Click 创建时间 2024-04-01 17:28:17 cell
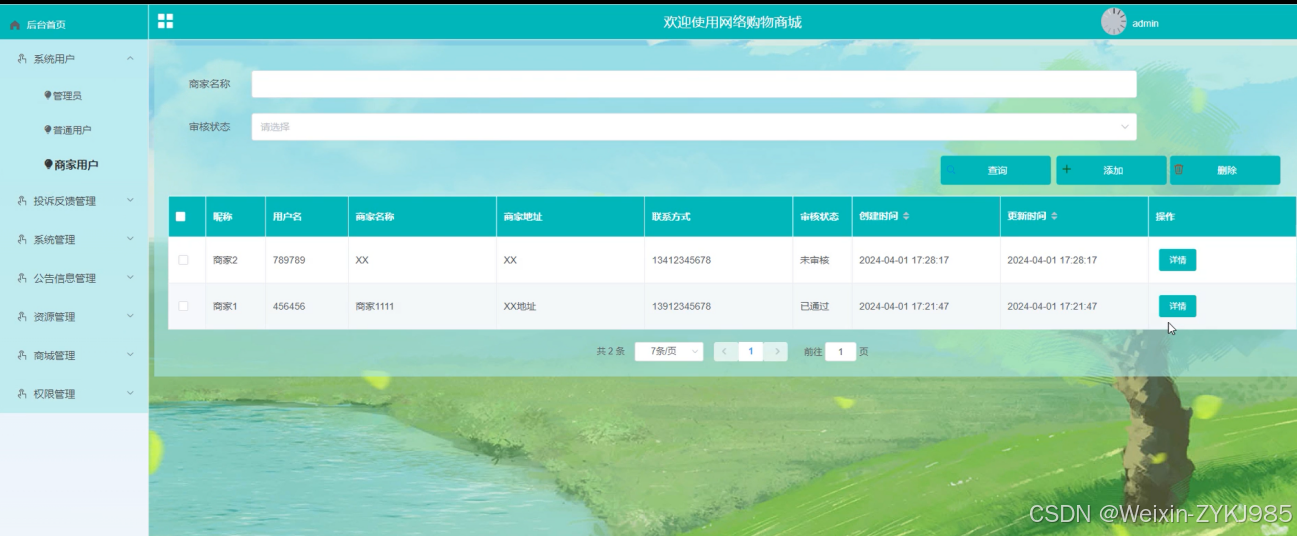This screenshot has height=536, width=1297. [x=904, y=260]
